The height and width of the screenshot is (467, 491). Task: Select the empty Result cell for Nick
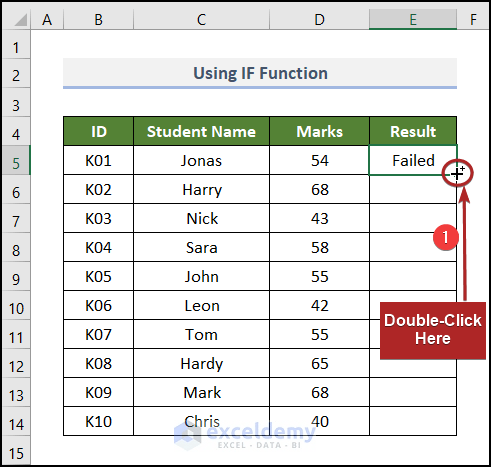coord(413,218)
